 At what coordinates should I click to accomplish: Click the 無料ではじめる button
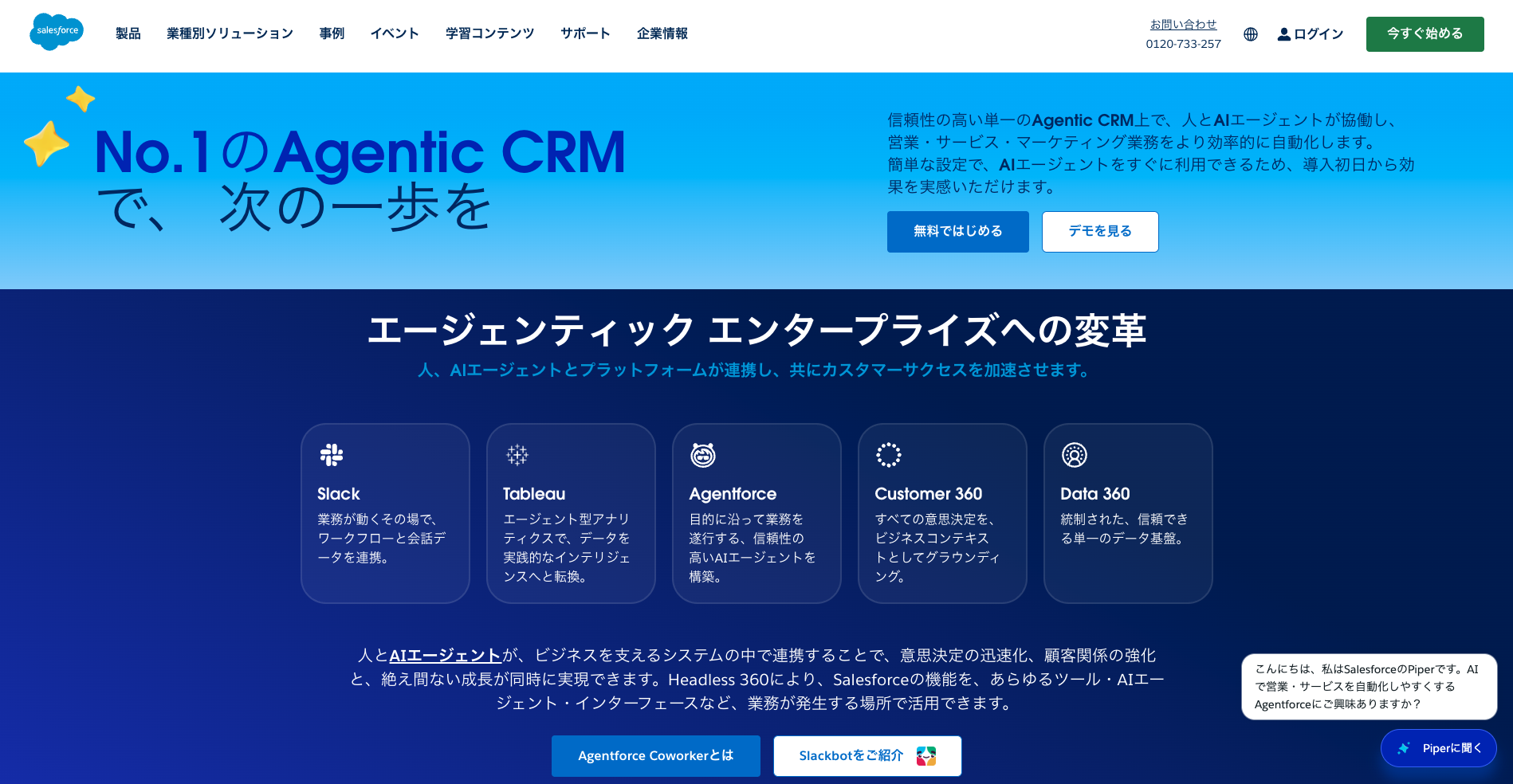coord(957,232)
